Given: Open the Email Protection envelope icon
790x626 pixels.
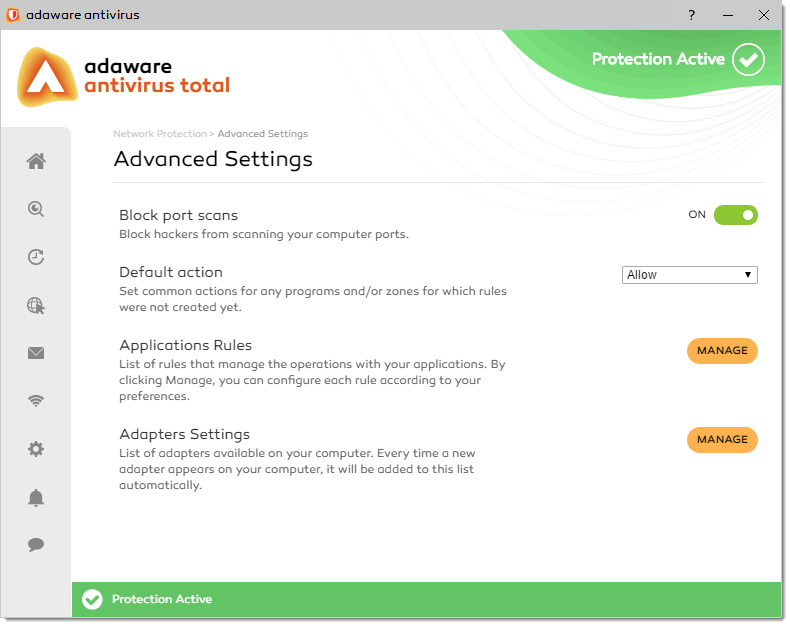Looking at the screenshot, I should coord(36,353).
